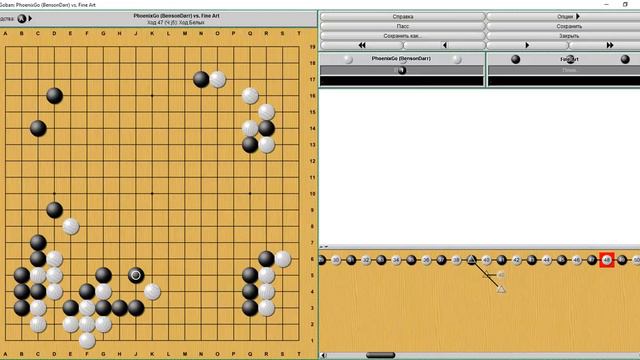Click the black stone at C14
This screenshot has width=640, height=360.
click(38, 129)
